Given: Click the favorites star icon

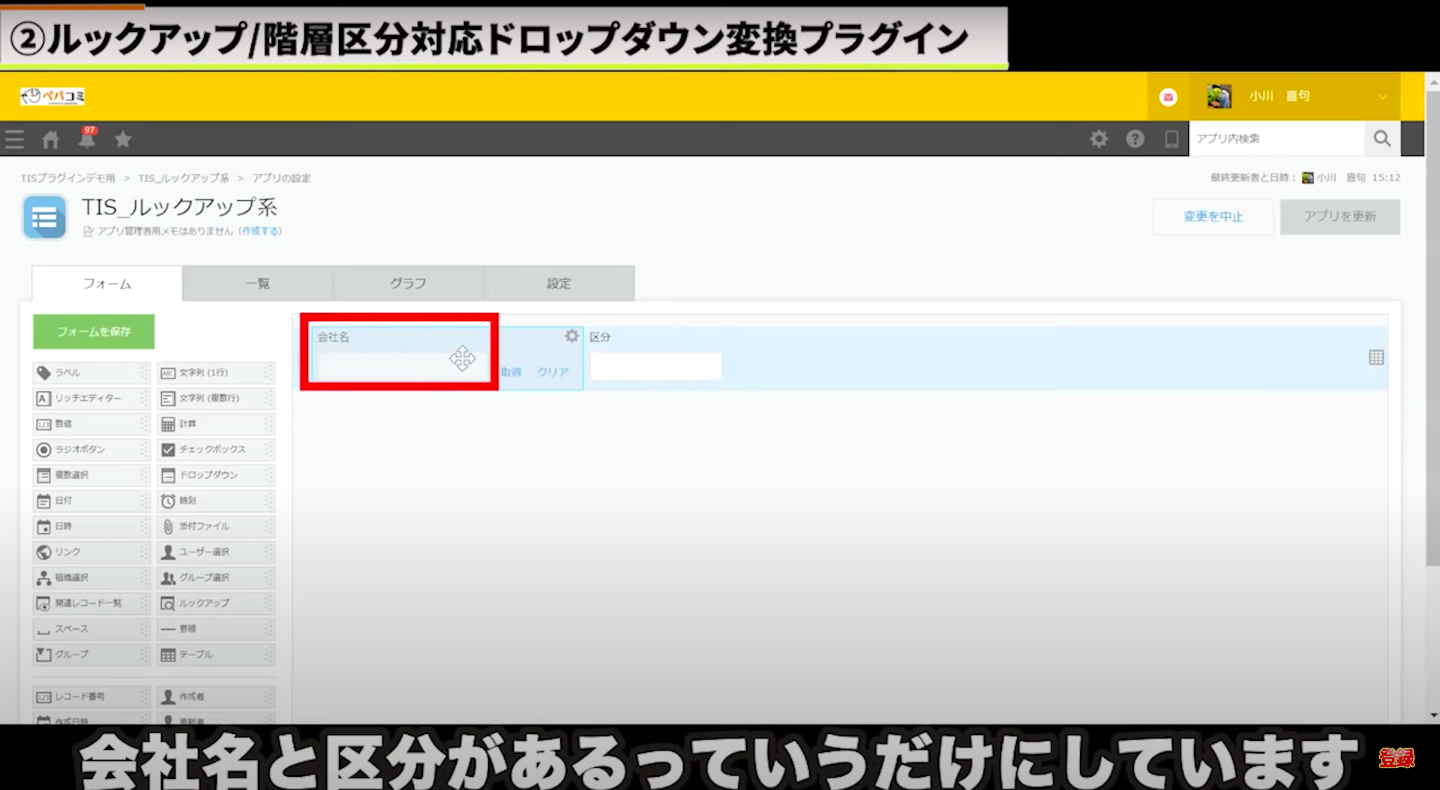Looking at the screenshot, I should coord(123,140).
